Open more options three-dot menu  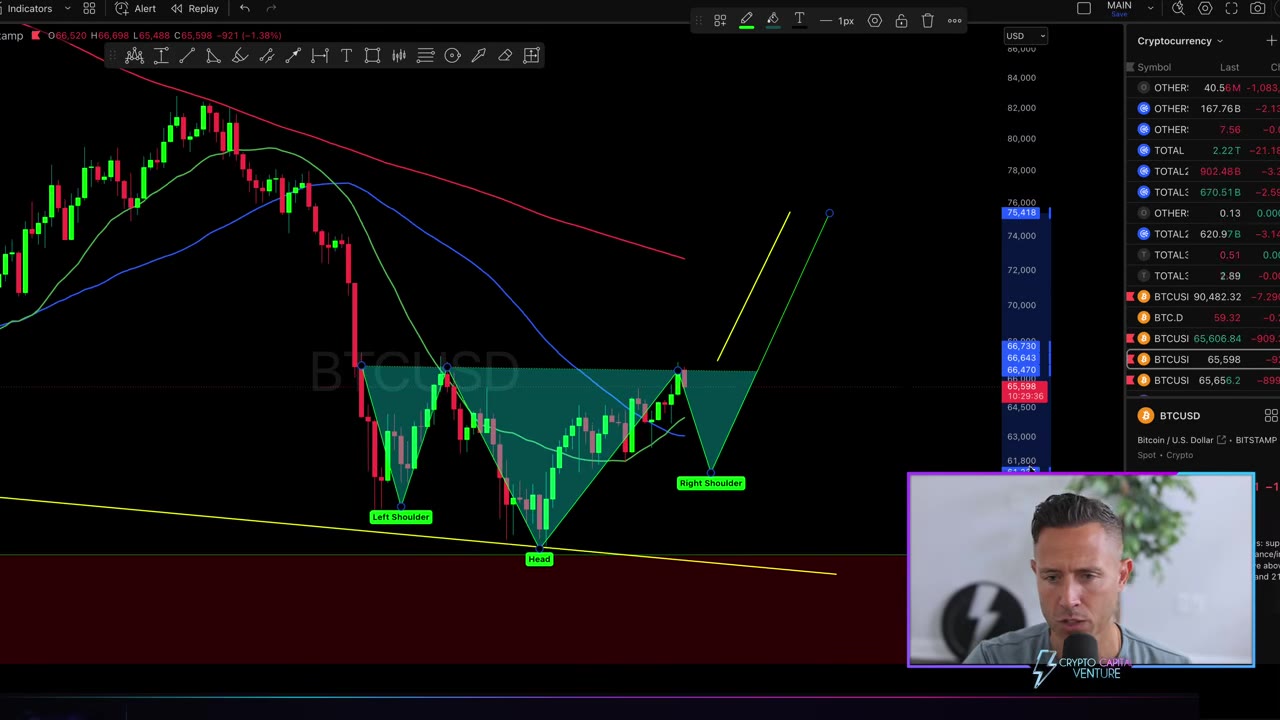[955, 20]
